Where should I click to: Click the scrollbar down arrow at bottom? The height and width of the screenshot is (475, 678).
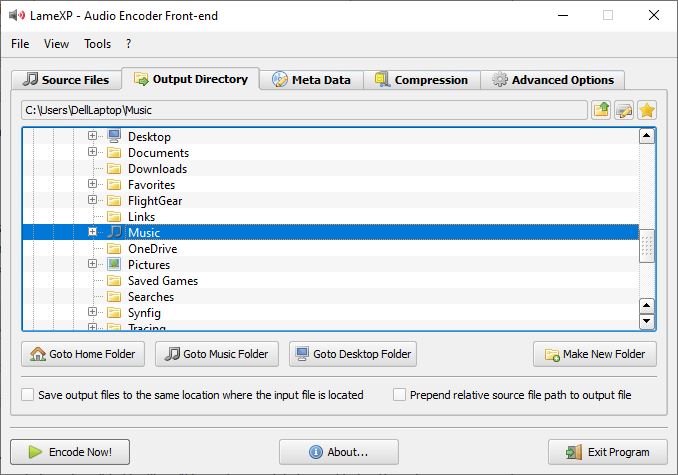pos(646,321)
